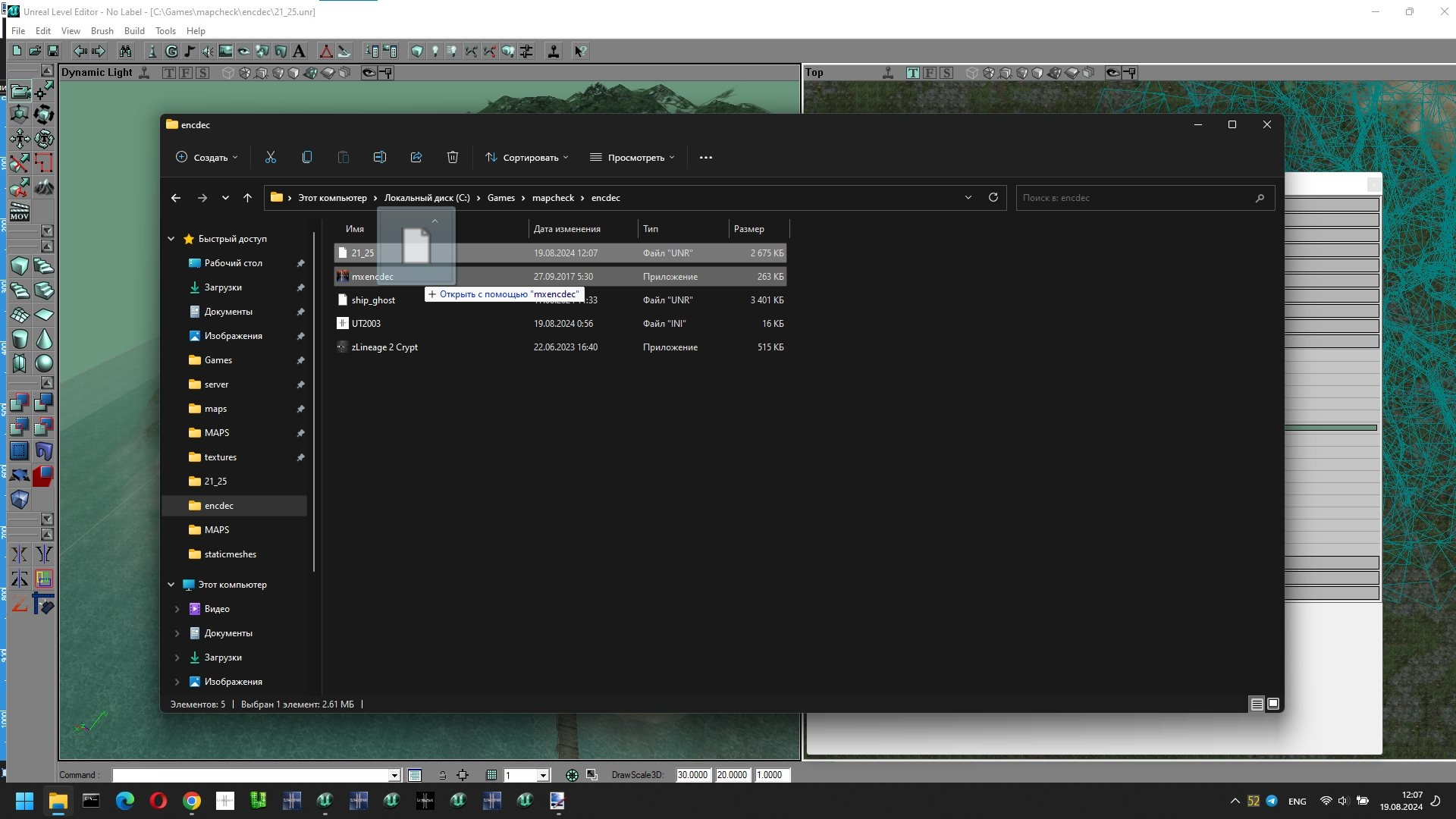Viewport: 1456px width, 819px height.
Task: Open the View menu
Action: [71, 31]
